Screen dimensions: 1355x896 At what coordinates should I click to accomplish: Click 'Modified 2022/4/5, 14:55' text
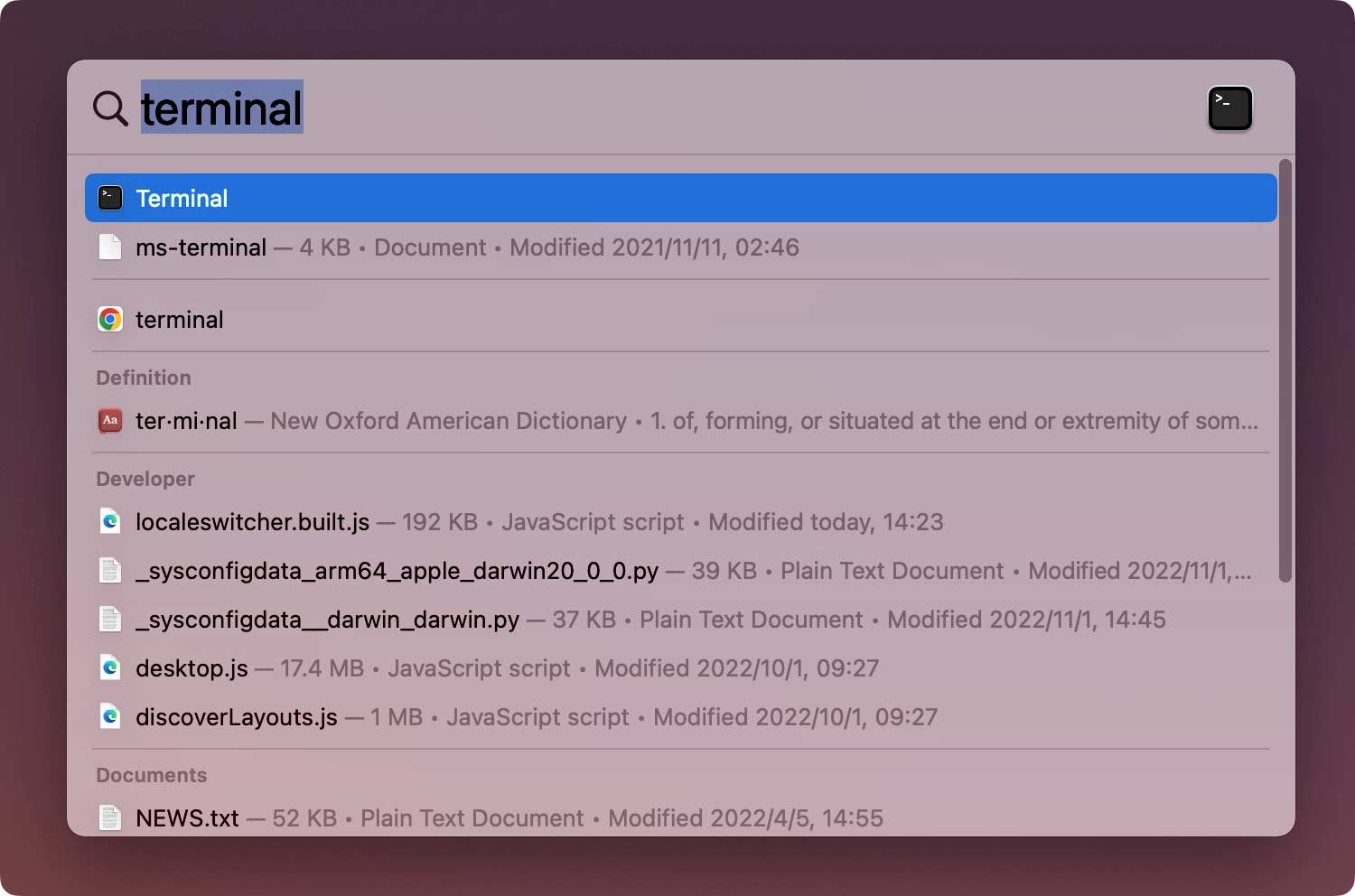tap(745, 818)
